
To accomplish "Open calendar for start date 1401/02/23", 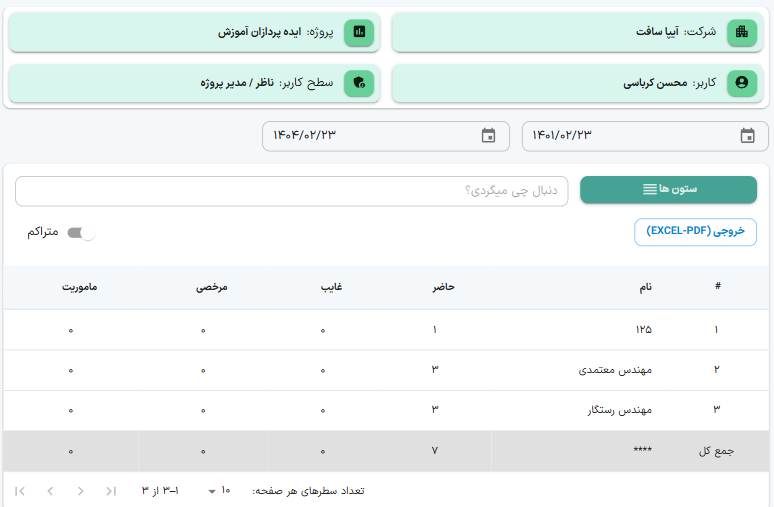I will pyautogui.click(x=747, y=136).
